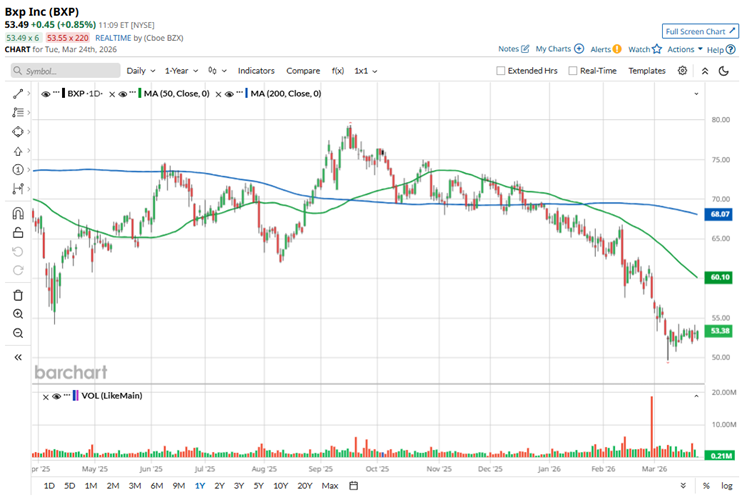Open the 1x1 grid layout dropdown
Image resolution: width=752 pixels, height=500 pixels.
pos(366,71)
